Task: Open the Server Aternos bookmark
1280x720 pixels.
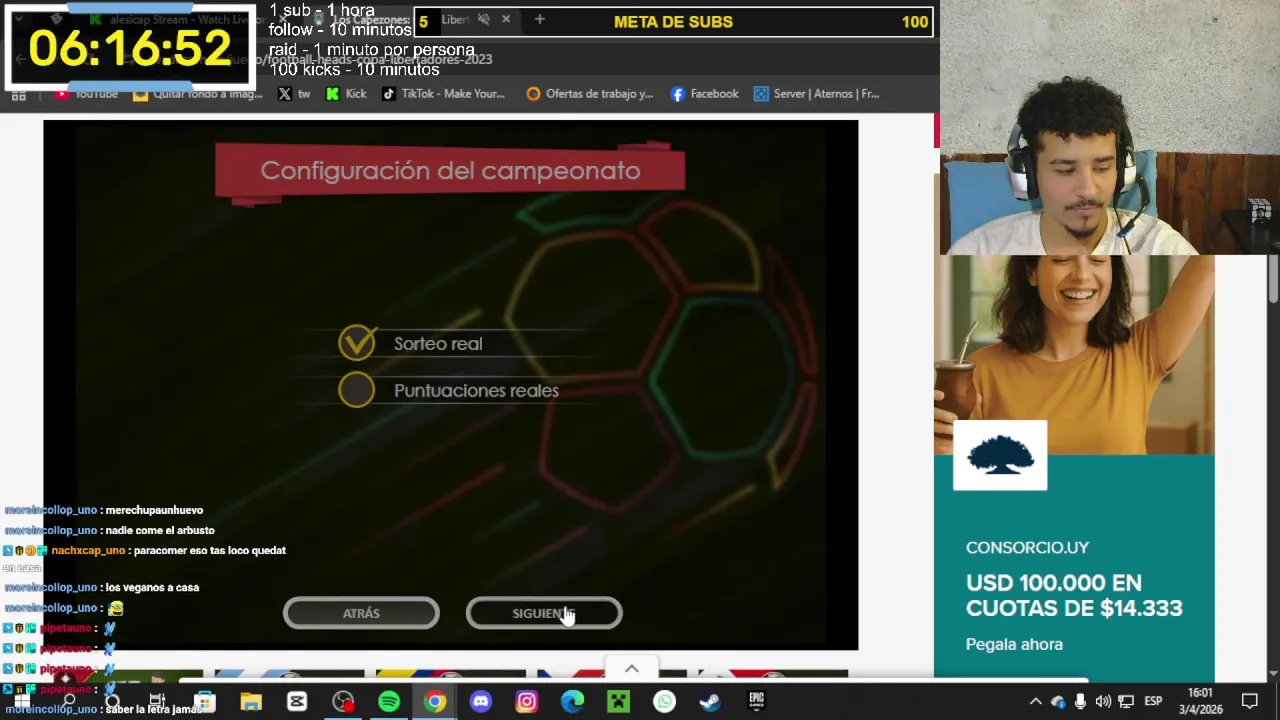Action: coord(816,94)
